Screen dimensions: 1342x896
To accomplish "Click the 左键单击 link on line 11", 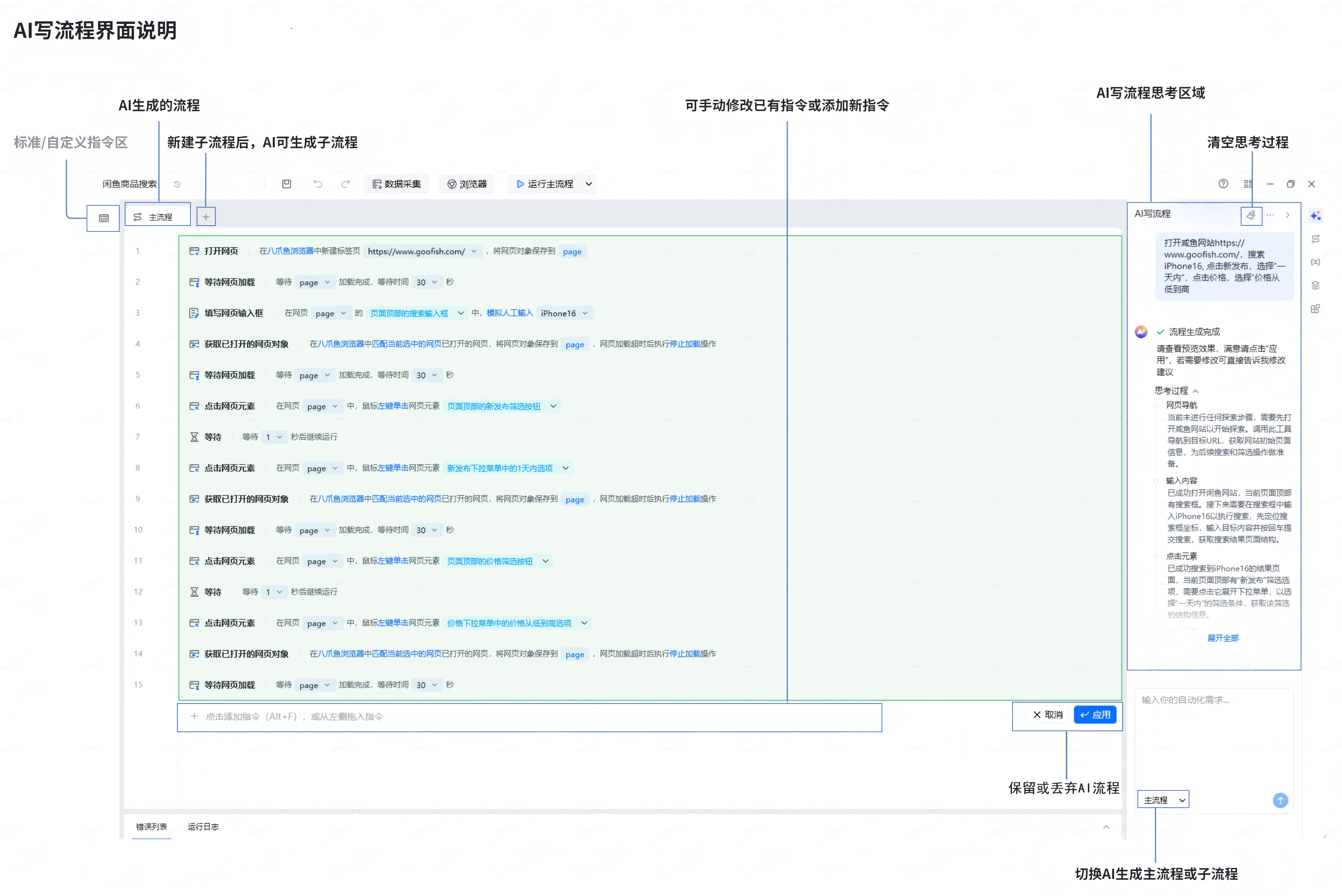I will click(393, 561).
